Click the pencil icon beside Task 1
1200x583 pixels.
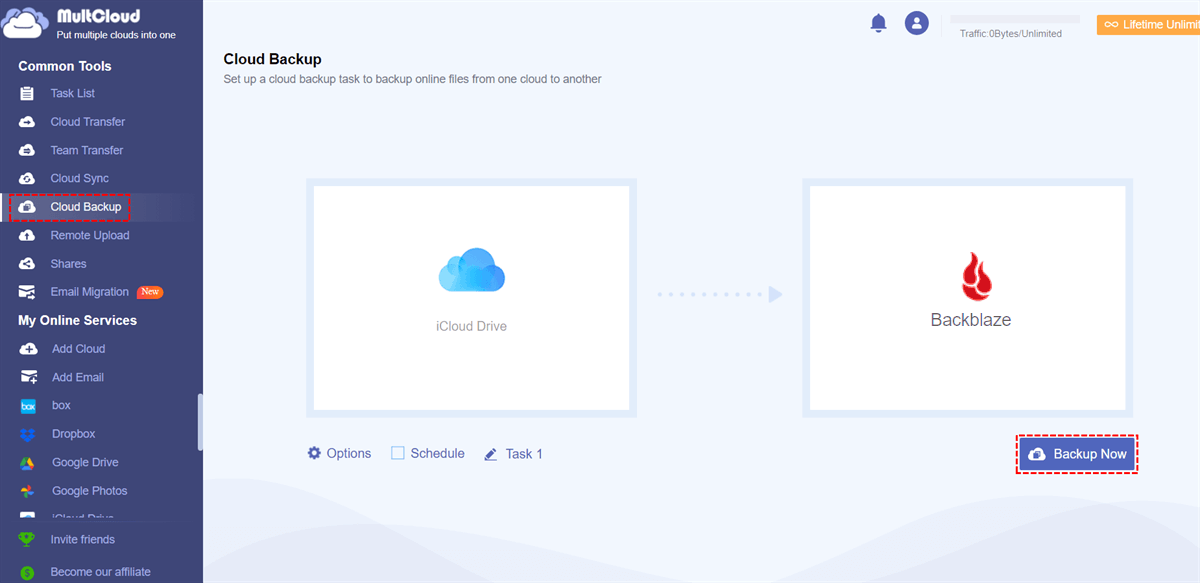pos(490,454)
